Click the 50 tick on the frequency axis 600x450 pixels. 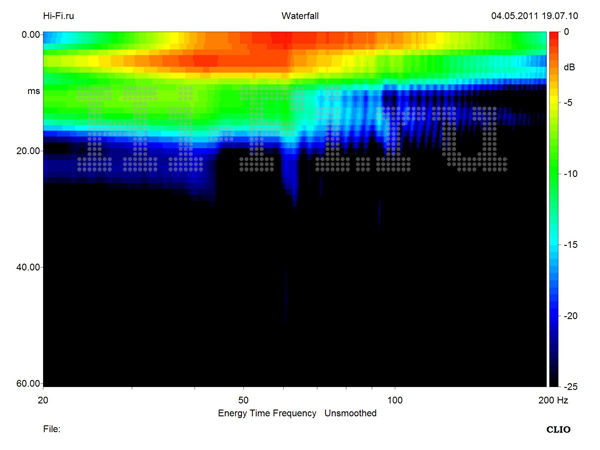coord(243,399)
